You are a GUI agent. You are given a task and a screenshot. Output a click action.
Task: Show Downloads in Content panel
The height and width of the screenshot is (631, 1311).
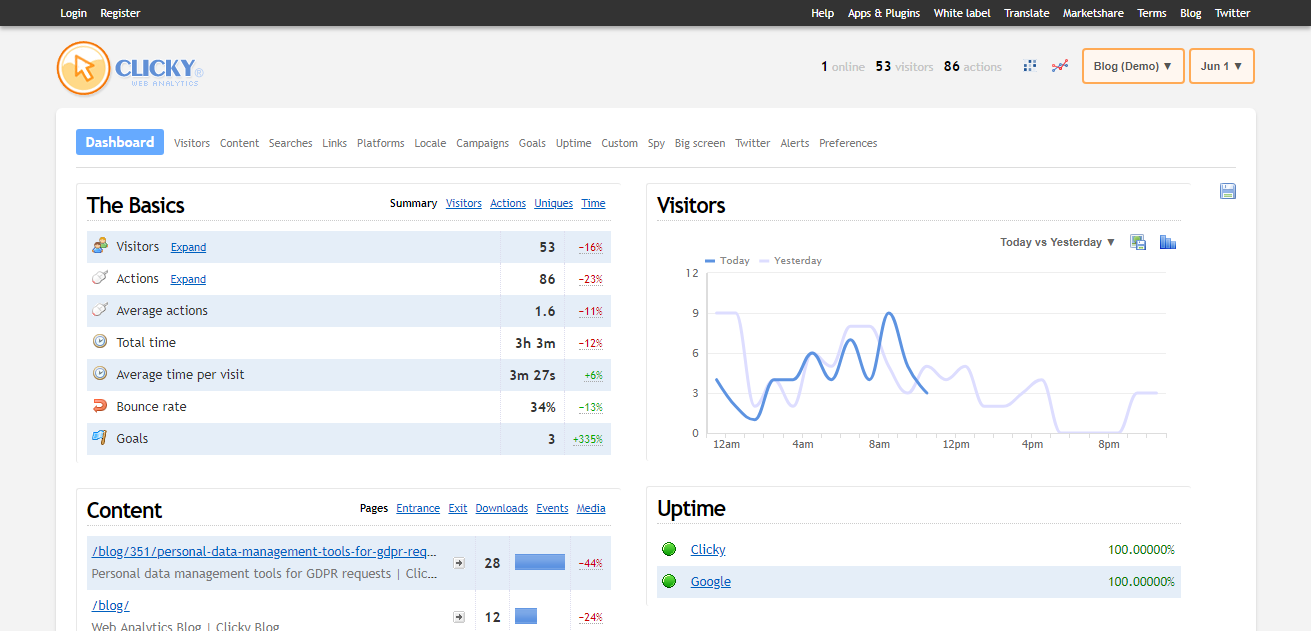[502, 508]
